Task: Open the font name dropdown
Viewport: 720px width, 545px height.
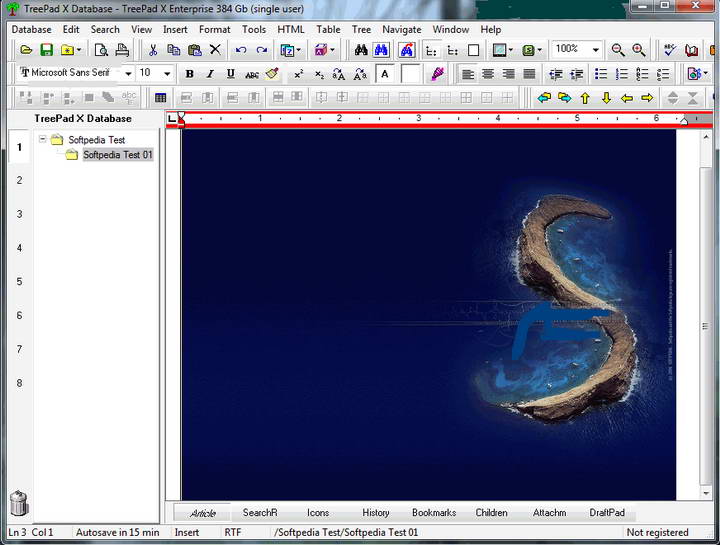Action: click(129, 73)
